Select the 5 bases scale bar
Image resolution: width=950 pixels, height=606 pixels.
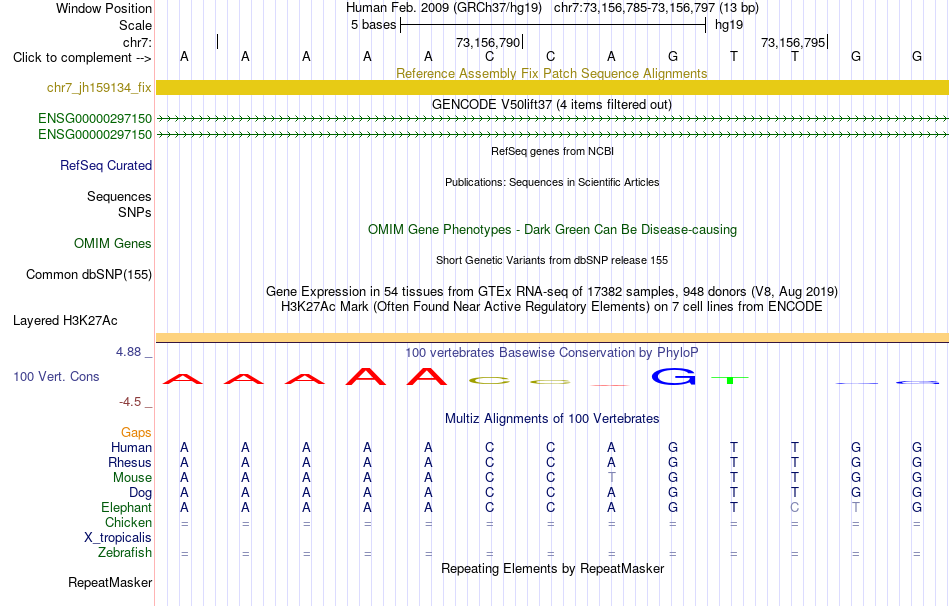[553, 25]
